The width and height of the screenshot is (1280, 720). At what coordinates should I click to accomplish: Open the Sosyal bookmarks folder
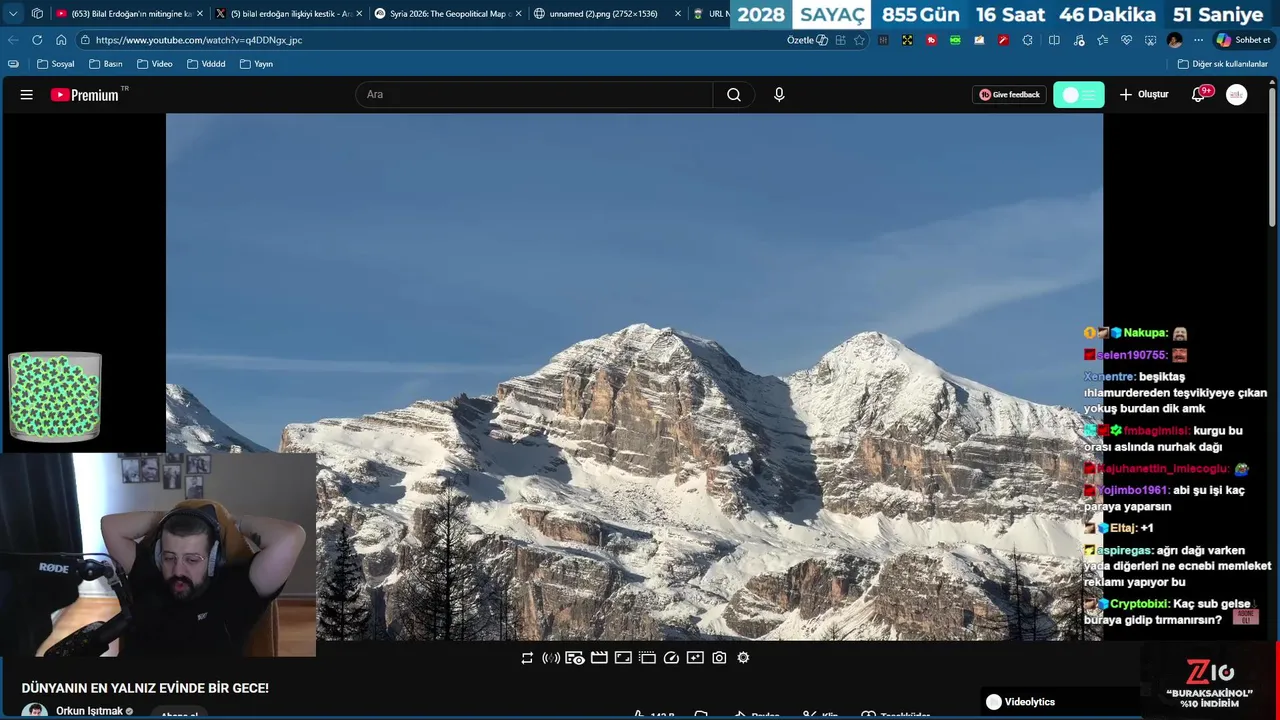pyautogui.click(x=55, y=64)
